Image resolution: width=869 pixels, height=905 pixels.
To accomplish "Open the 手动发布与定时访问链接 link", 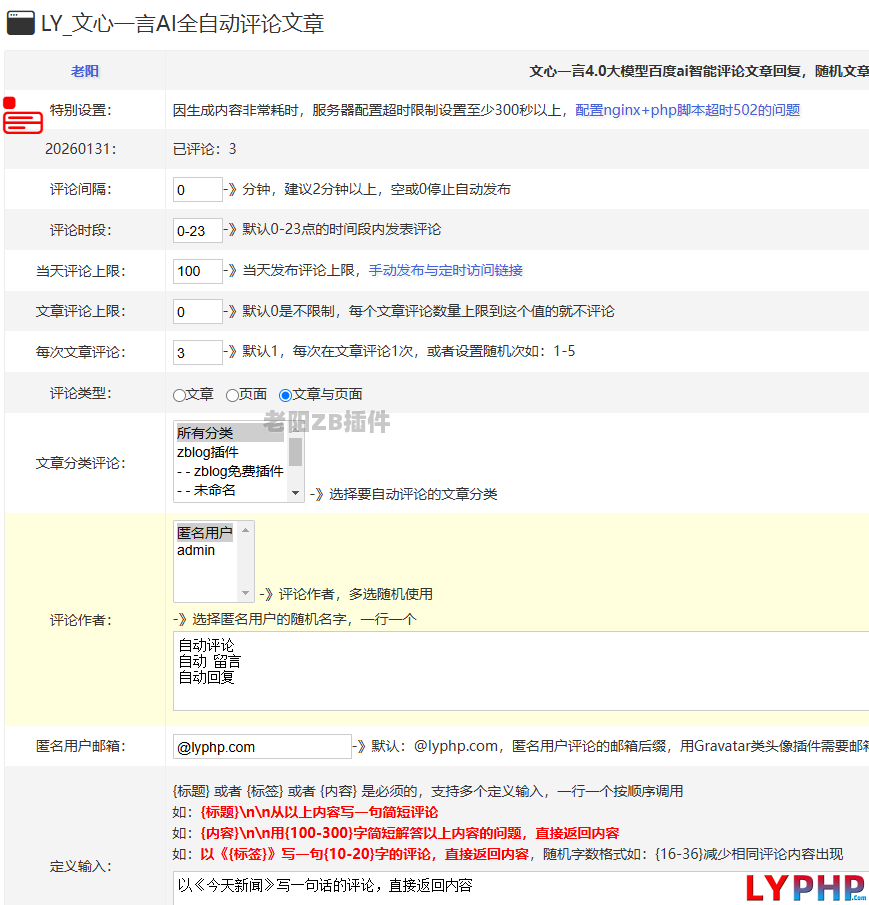I will point(445,270).
